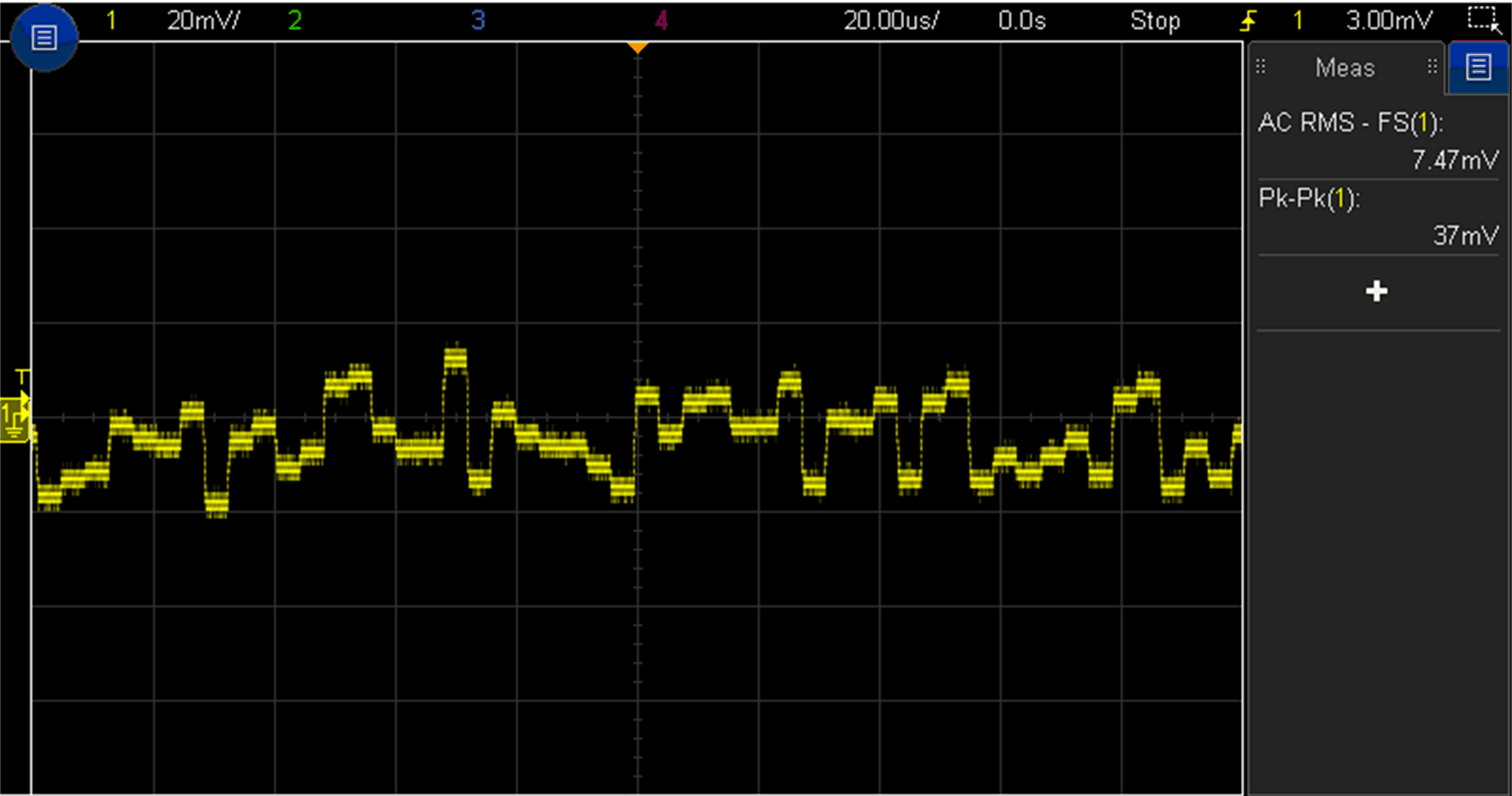This screenshot has height=796, width=1512.
Task: Toggle channel 1 on or off
Action: (x=111, y=21)
